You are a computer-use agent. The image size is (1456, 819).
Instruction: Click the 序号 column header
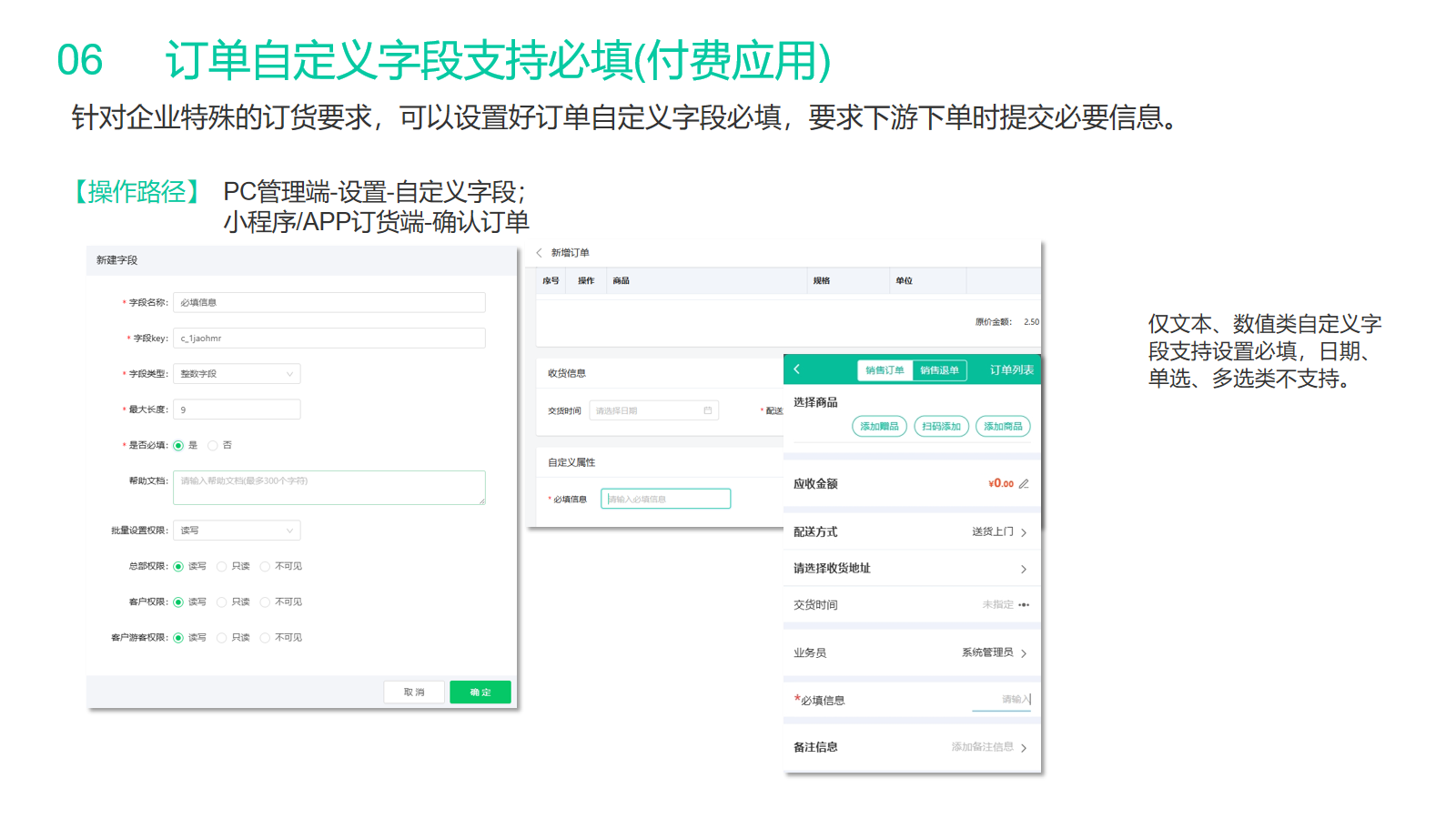tap(551, 281)
